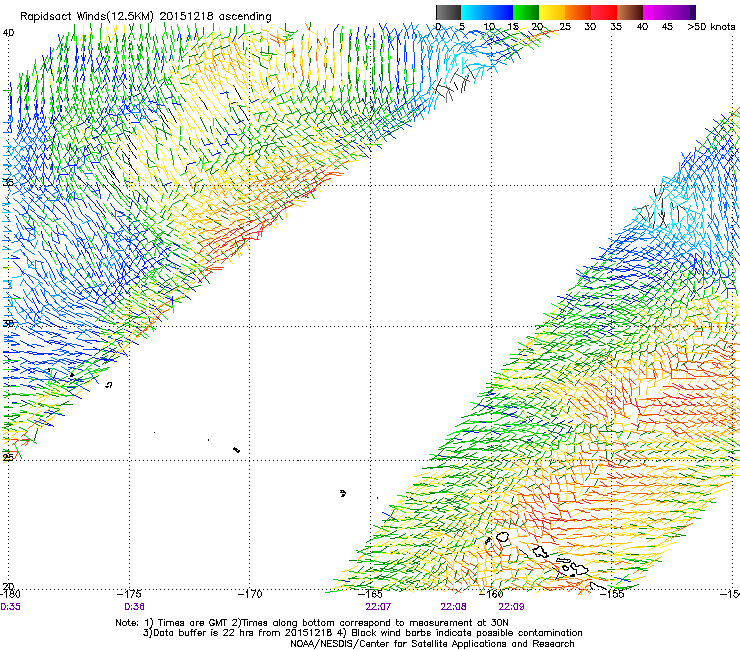Click the NOAA/NESDIS credit line
This screenshot has height=650, width=740.
click(432, 644)
